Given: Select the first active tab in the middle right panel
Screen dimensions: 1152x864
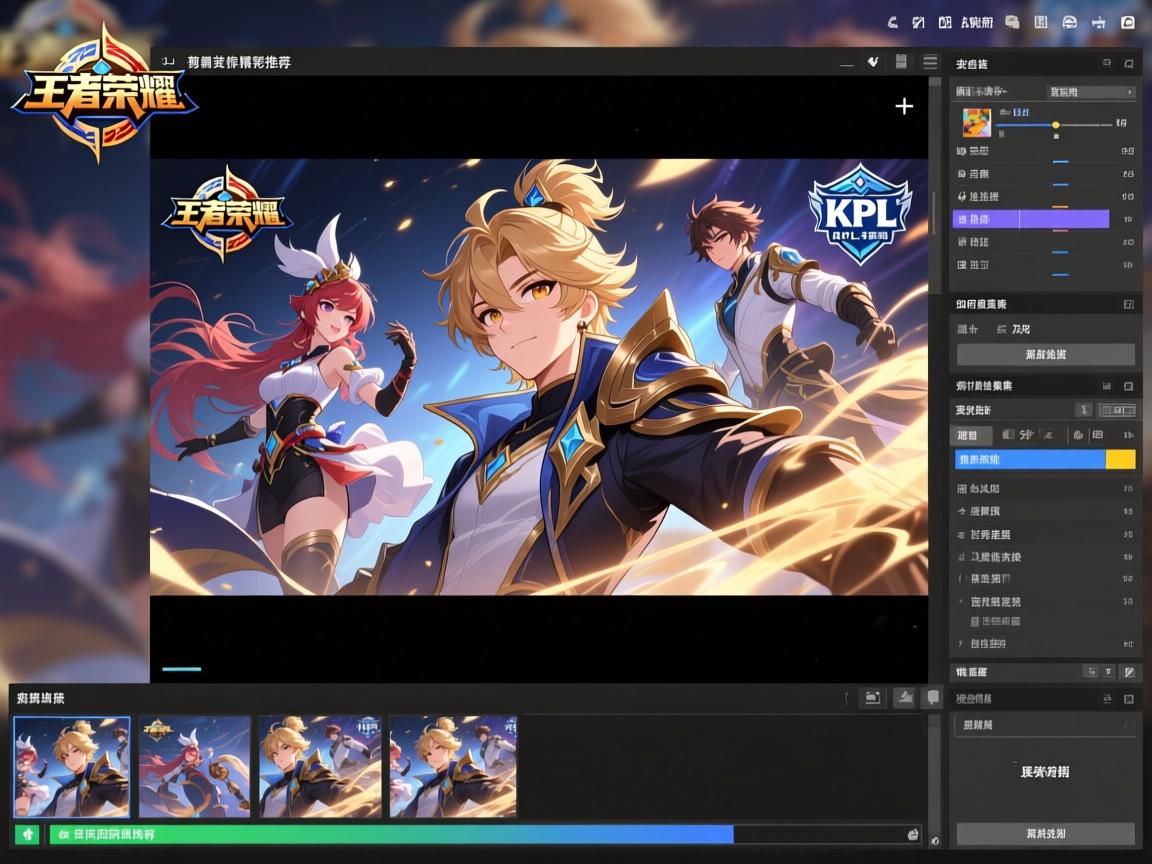Looking at the screenshot, I should [970, 435].
